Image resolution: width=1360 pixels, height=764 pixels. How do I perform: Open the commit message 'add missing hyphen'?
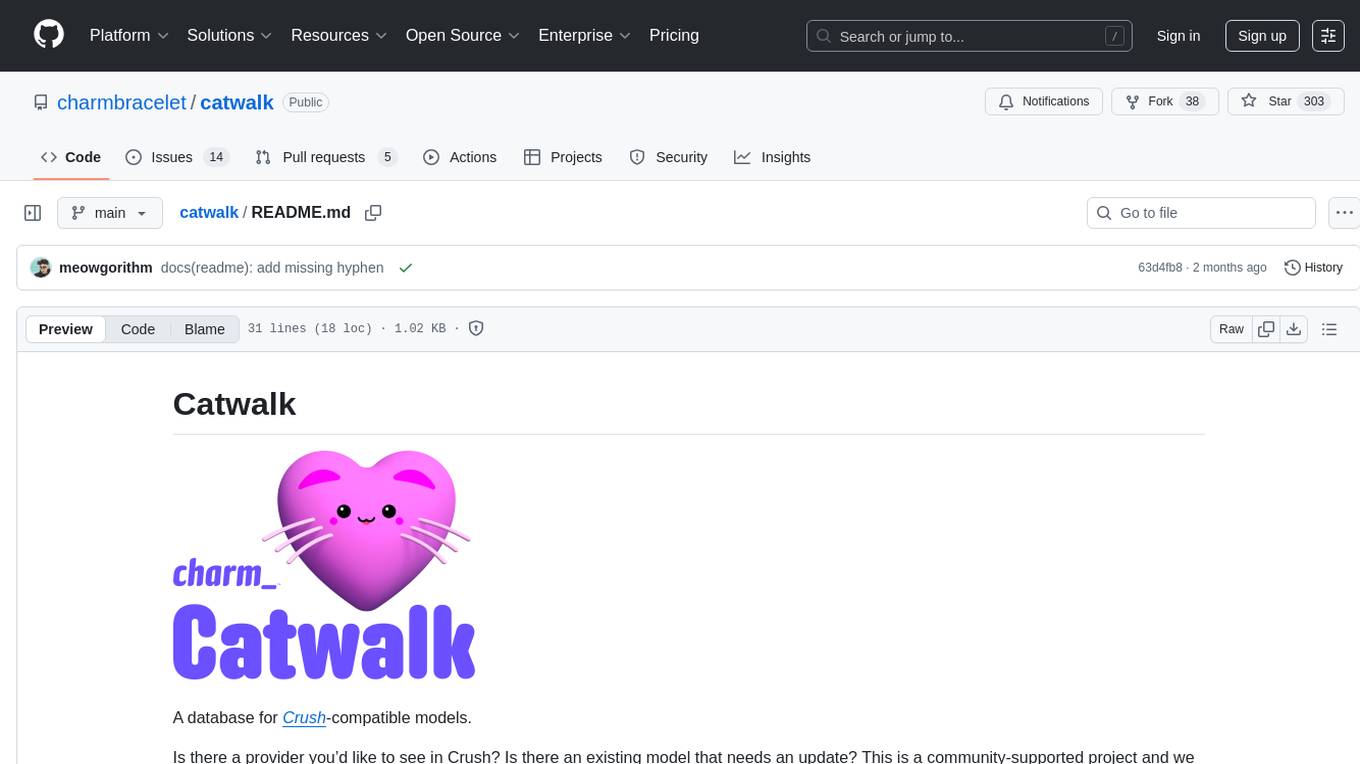pyautogui.click(x=272, y=268)
